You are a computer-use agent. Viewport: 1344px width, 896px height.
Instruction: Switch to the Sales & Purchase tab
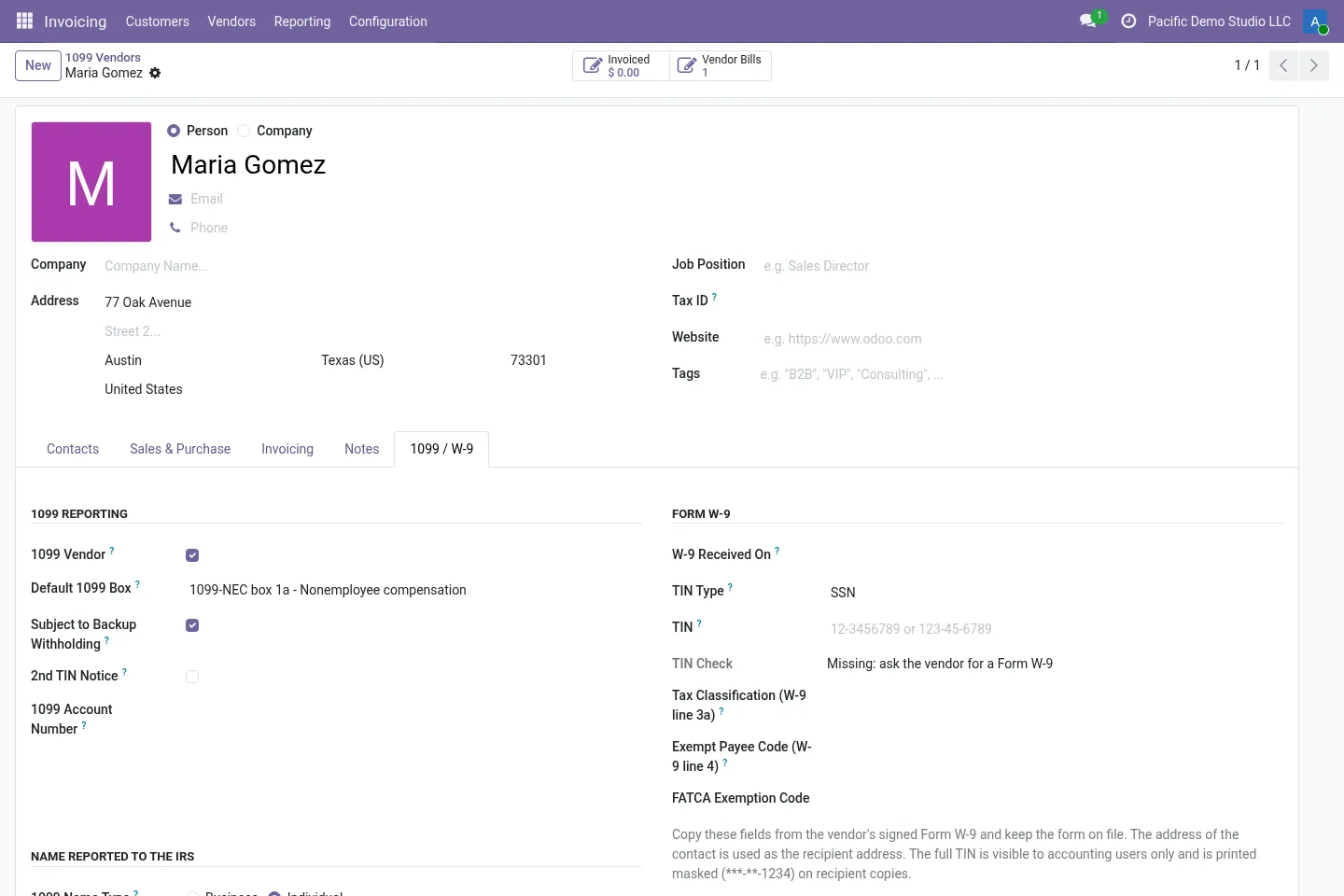180,449
